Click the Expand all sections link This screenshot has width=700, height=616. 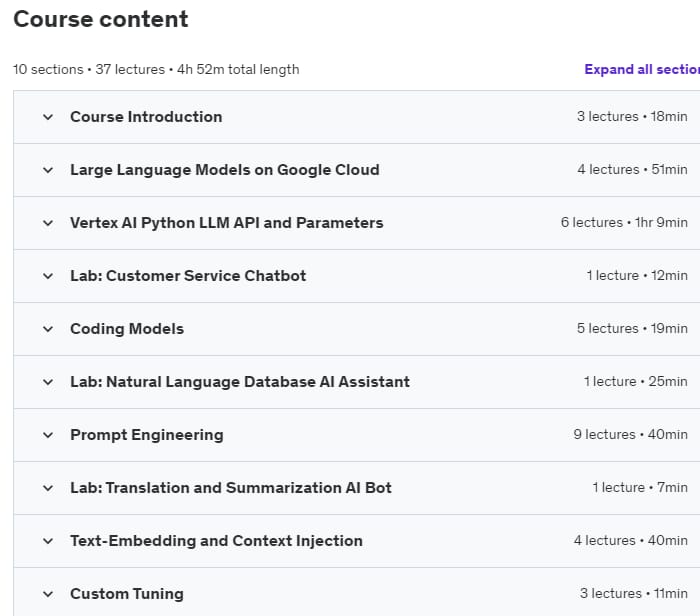click(642, 70)
